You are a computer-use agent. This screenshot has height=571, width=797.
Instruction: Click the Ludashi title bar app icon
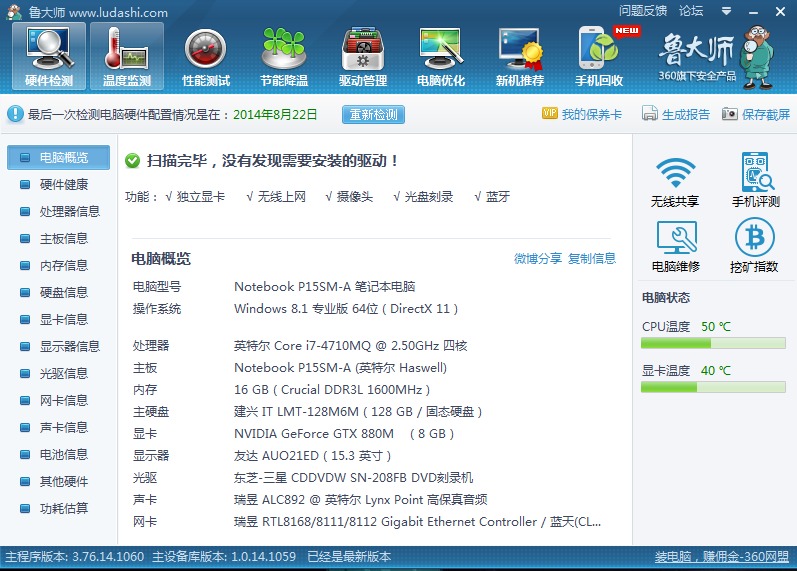14,12
